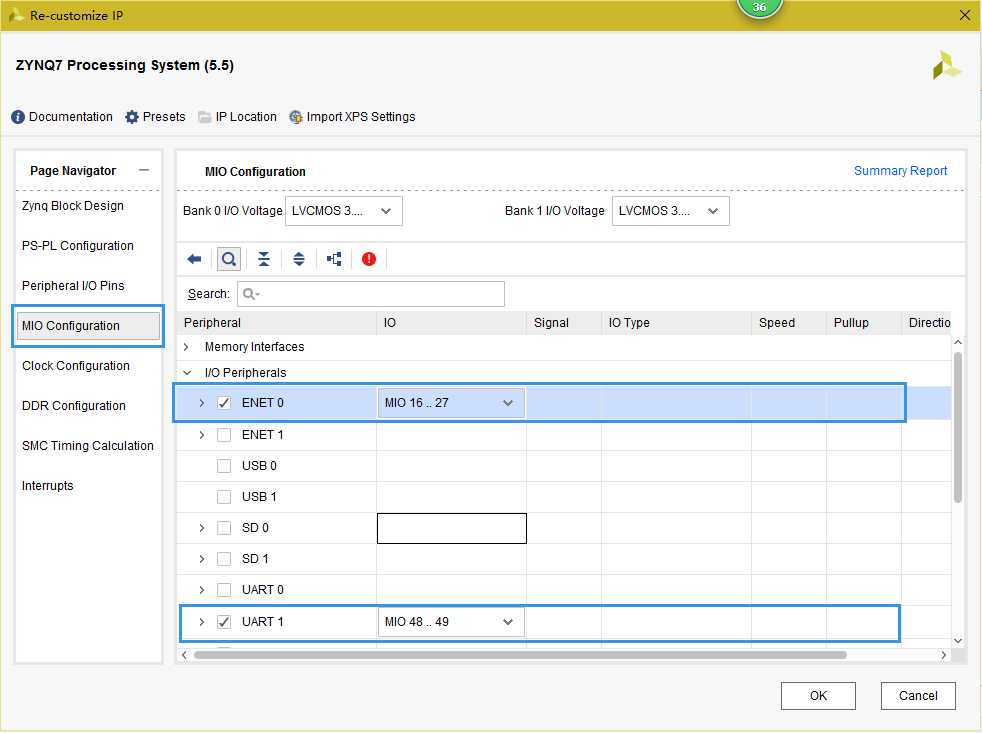Open the Summary Report link
982x733 pixels.
[900, 171]
